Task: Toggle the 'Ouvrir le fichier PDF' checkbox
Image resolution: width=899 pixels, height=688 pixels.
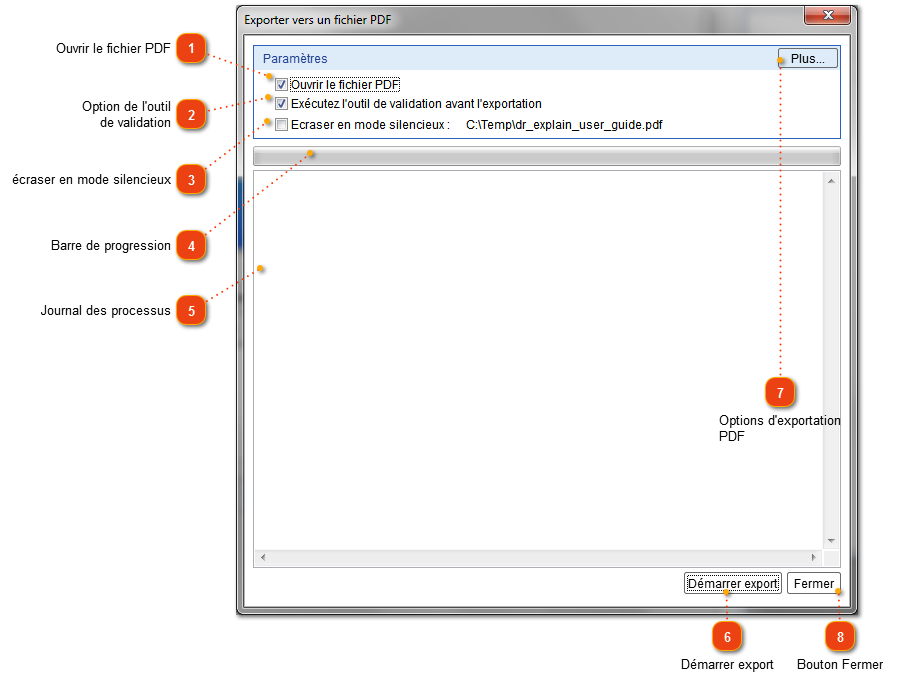Action: pos(281,85)
